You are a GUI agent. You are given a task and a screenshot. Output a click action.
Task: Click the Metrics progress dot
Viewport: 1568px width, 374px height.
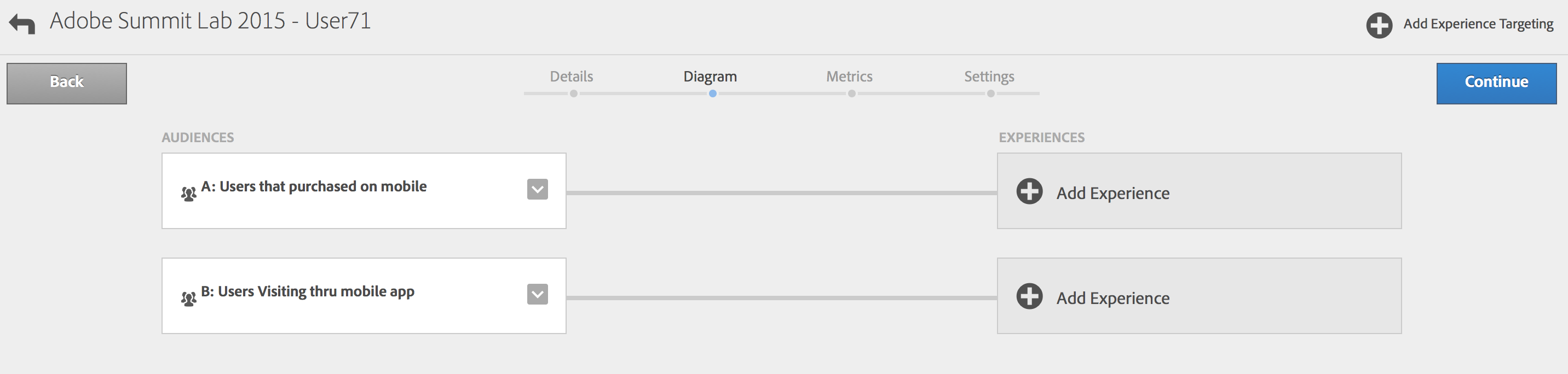(x=851, y=93)
